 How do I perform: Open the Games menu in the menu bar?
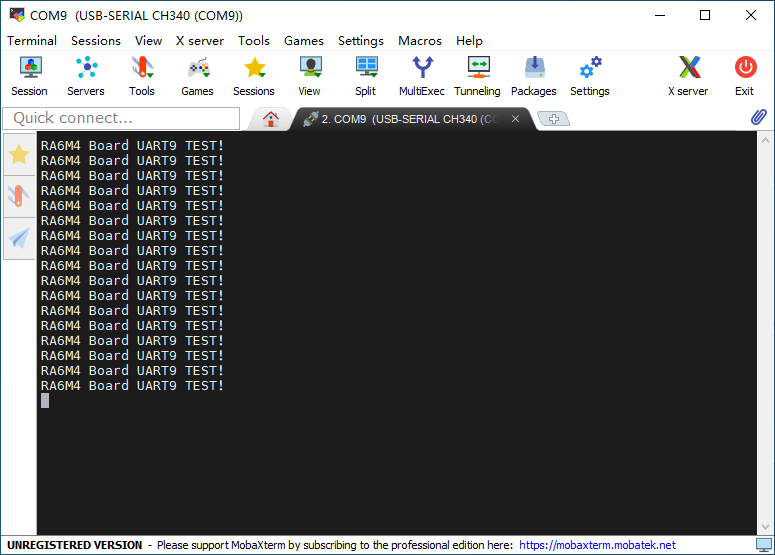tap(303, 41)
